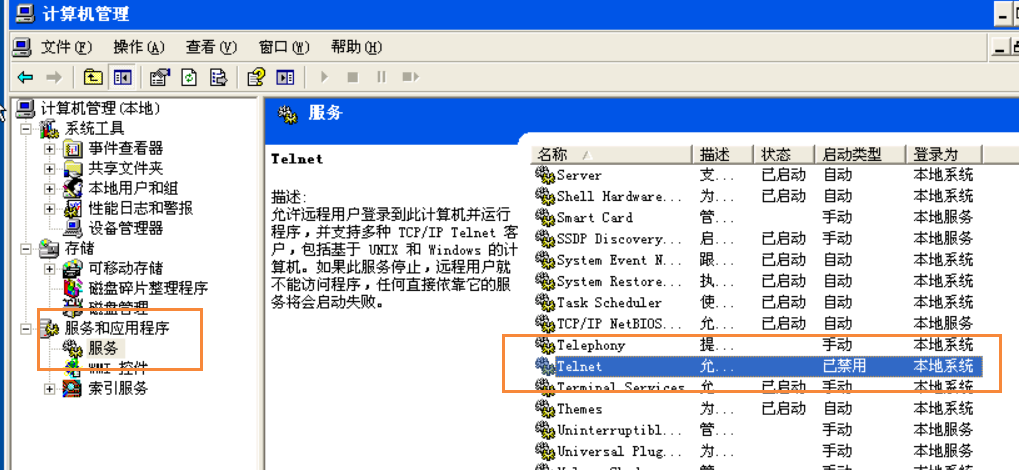Click the title bar computer icon
The image size is (1019, 470).
pos(26,13)
